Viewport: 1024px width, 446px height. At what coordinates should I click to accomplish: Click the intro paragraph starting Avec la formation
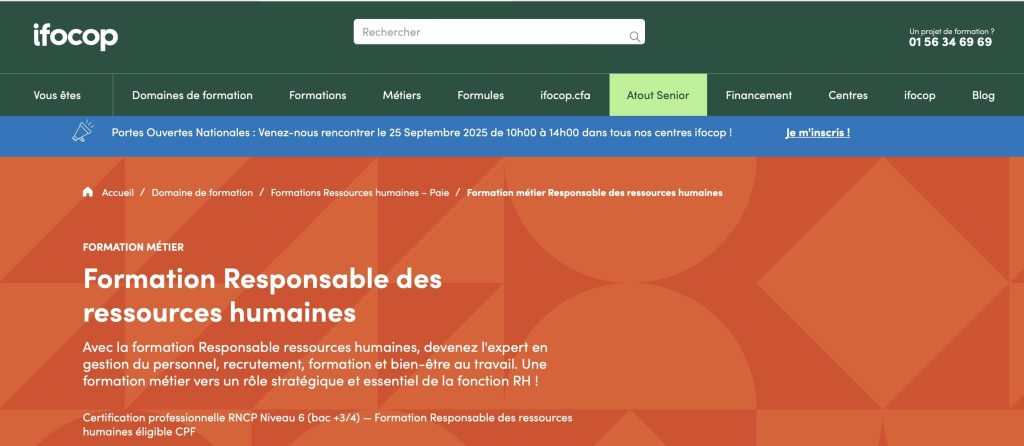[315, 363]
